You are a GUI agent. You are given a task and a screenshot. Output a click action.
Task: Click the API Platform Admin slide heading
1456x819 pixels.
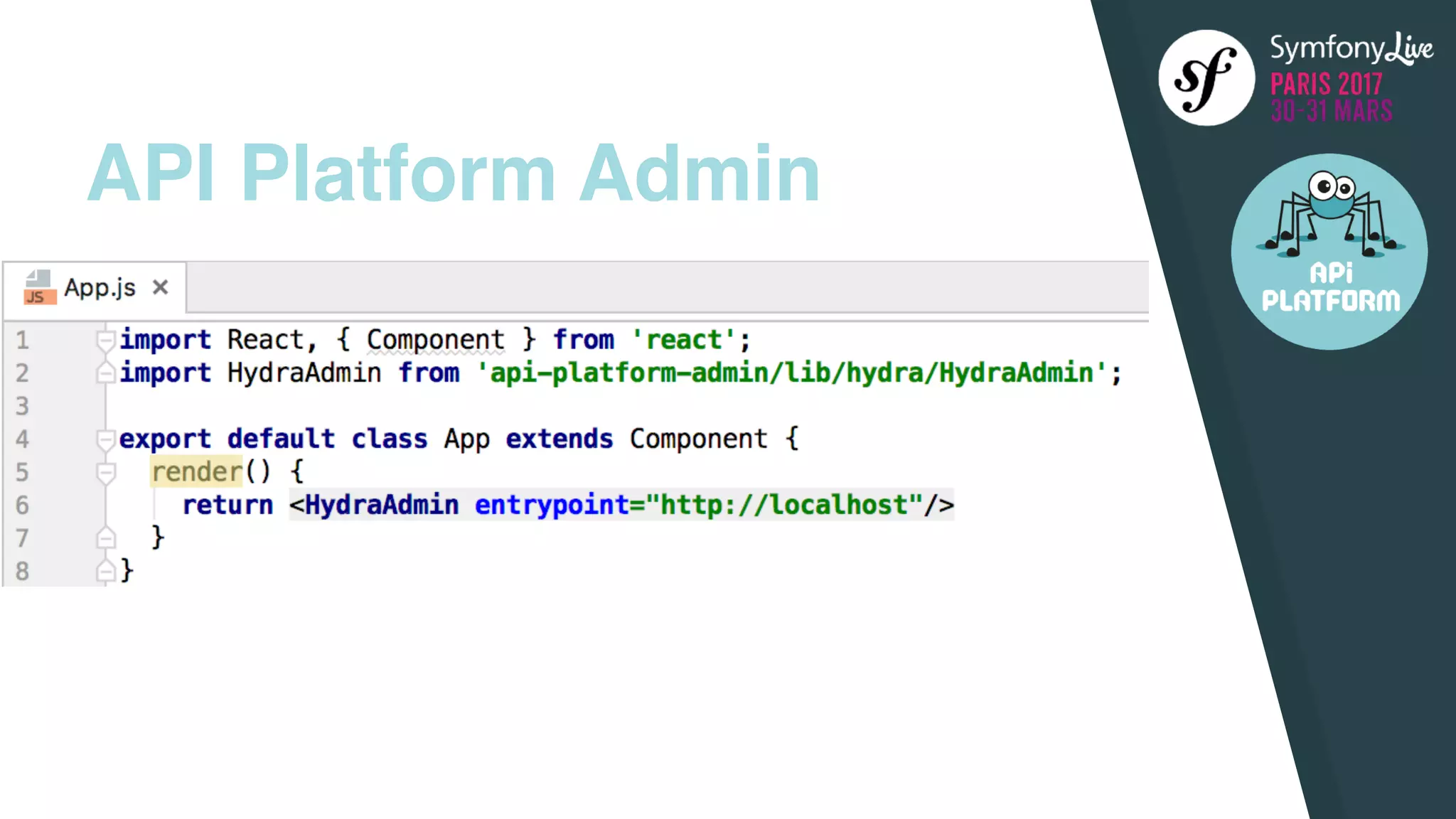click(454, 173)
